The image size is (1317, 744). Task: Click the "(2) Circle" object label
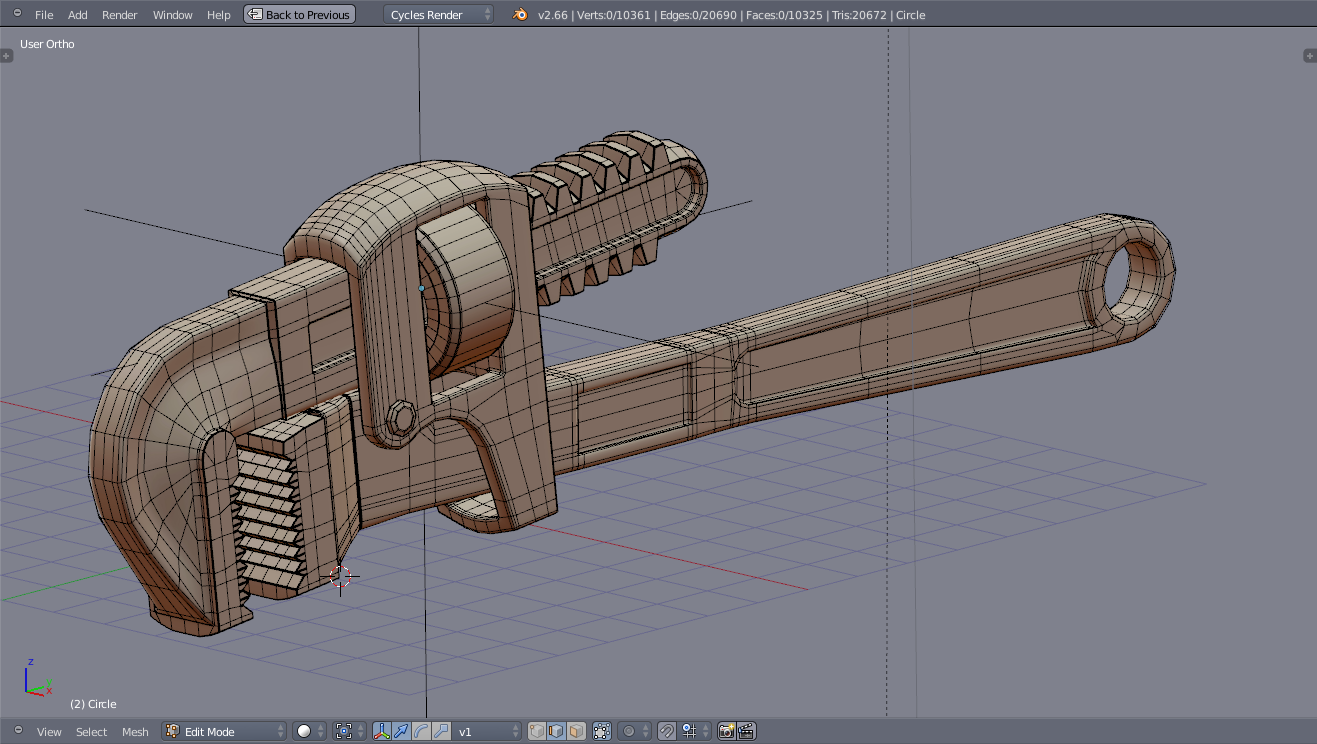93,704
